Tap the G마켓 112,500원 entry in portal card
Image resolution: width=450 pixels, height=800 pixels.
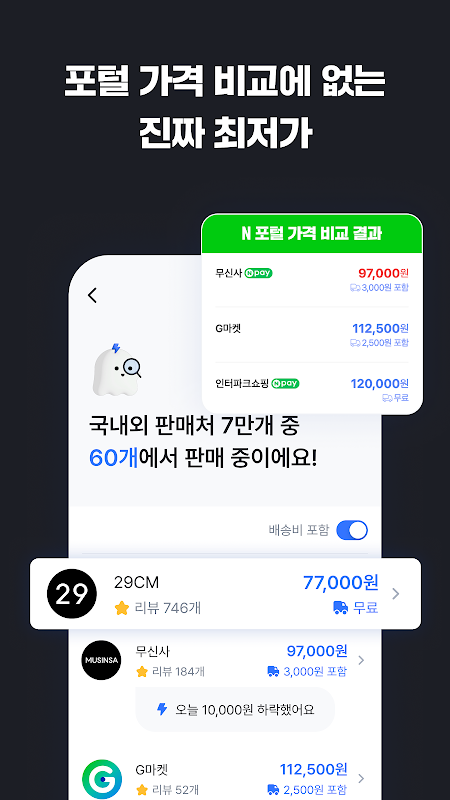click(x=312, y=335)
